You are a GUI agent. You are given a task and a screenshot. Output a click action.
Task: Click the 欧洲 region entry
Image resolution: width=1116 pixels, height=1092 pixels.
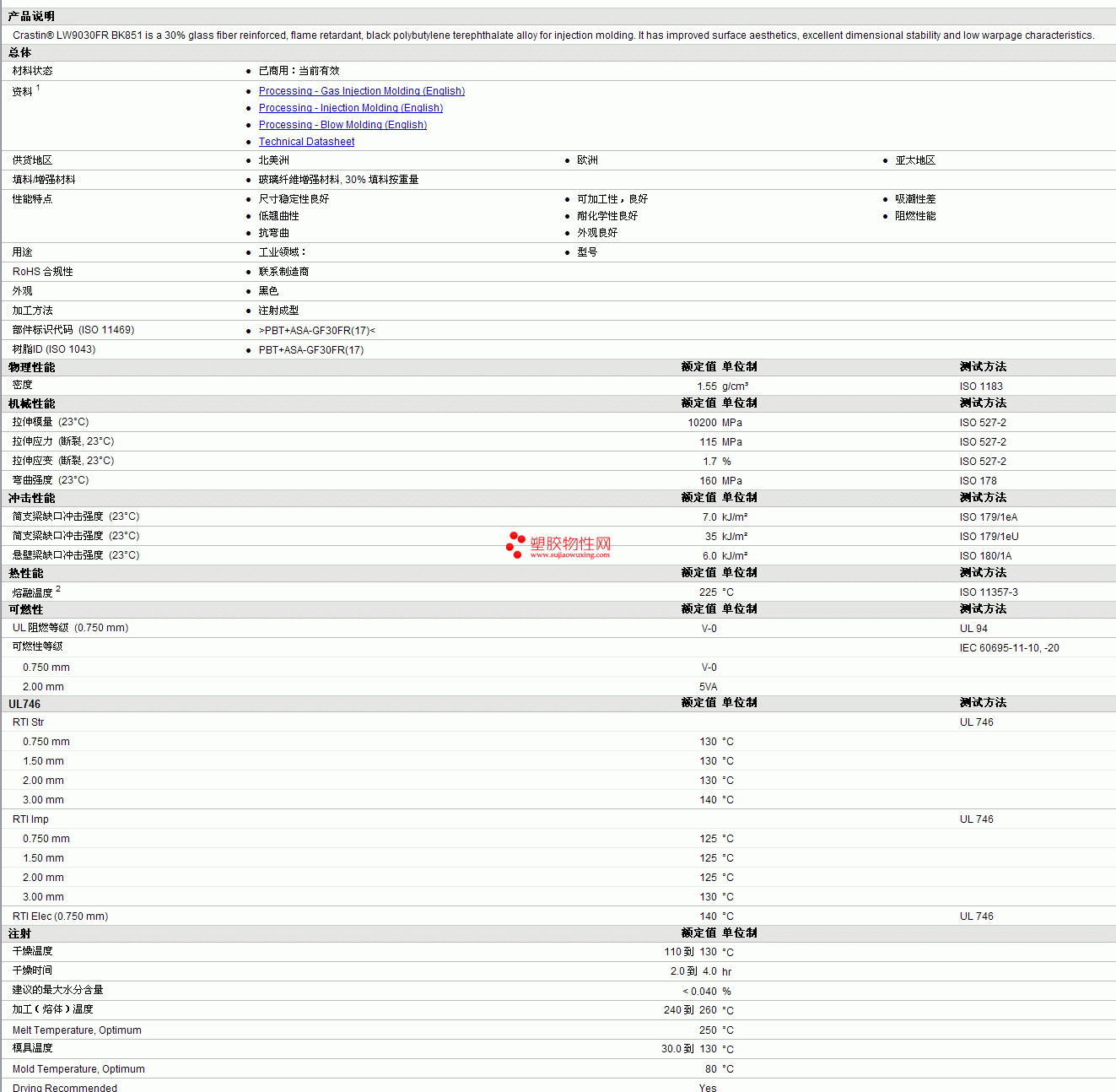[587, 160]
